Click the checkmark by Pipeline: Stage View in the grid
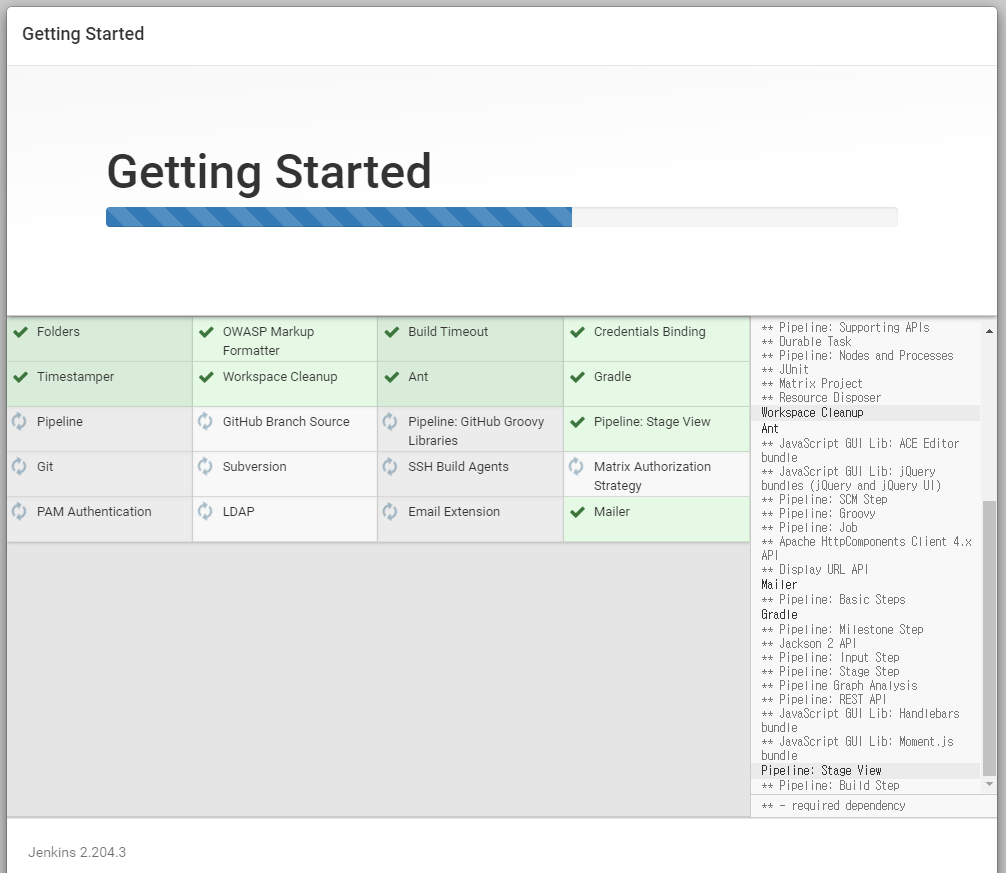 pos(577,421)
